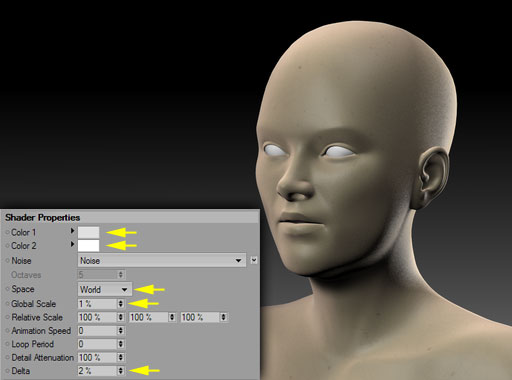The image size is (512, 380).
Task: Click the Loop Period value field
Action: (97, 344)
